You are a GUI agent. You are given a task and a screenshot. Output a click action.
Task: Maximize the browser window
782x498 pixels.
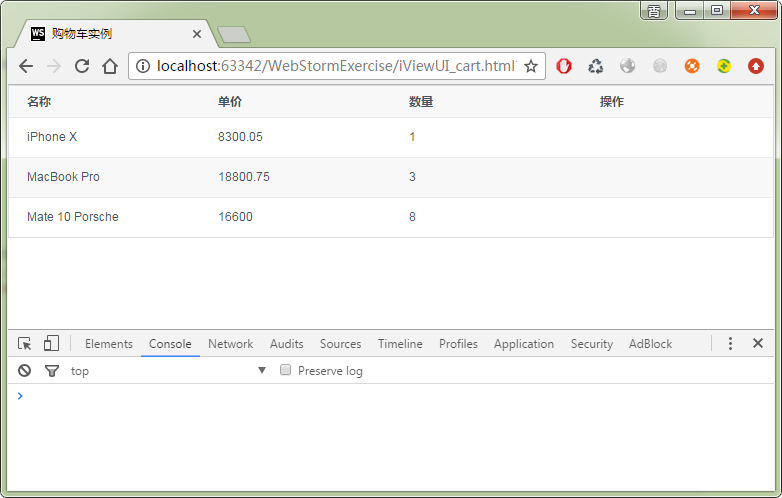[717, 10]
